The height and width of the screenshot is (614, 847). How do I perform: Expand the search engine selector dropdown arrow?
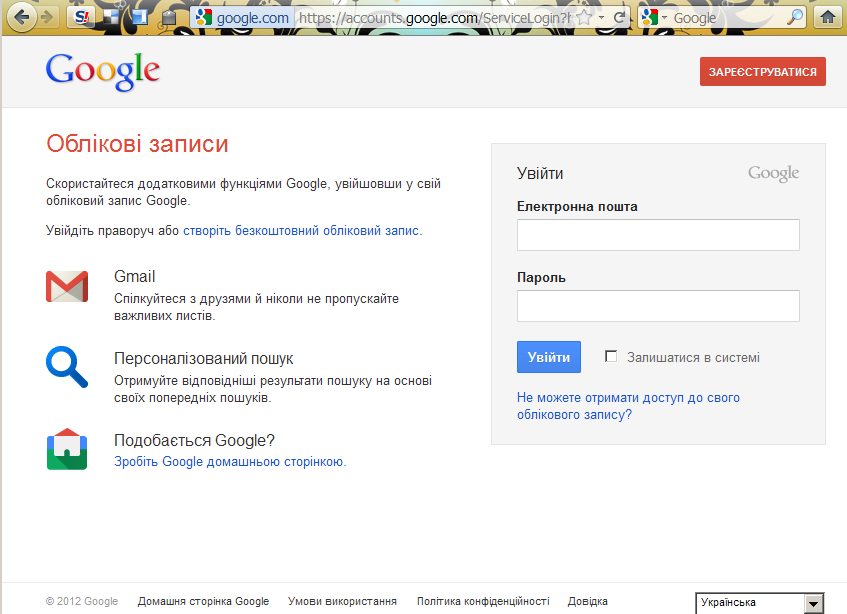(664, 18)
